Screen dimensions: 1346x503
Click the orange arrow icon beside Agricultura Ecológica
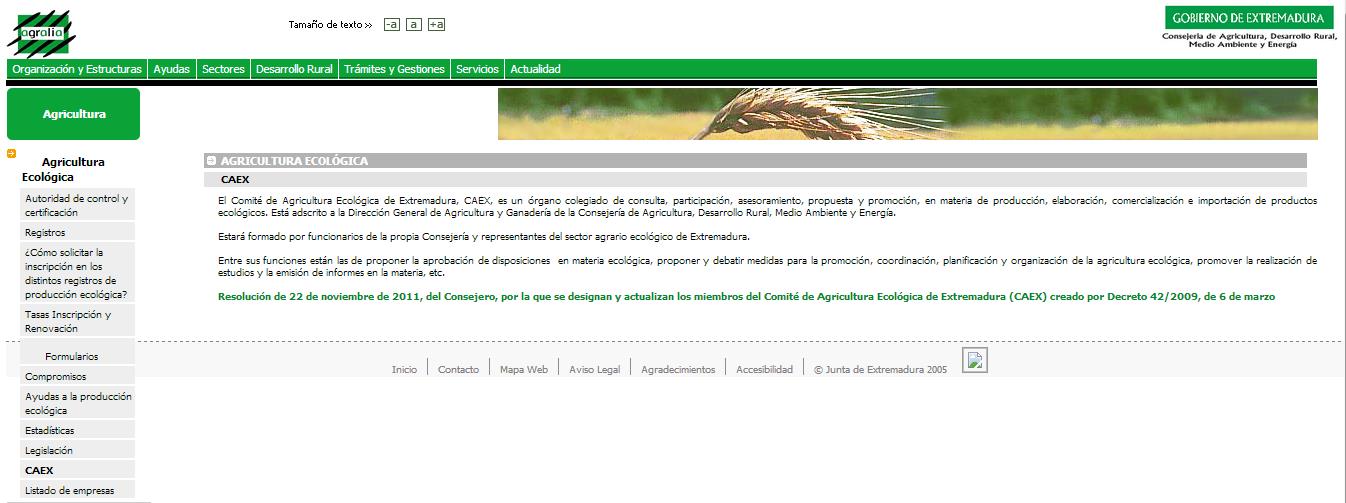[11, 154]
